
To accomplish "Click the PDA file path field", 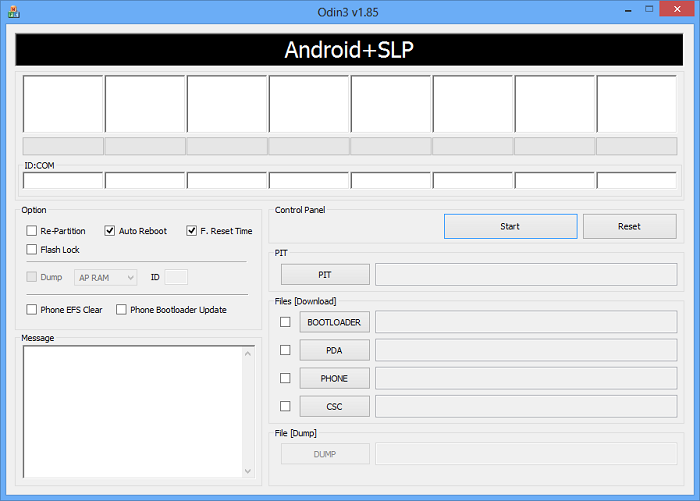I will tap(526, 350).
